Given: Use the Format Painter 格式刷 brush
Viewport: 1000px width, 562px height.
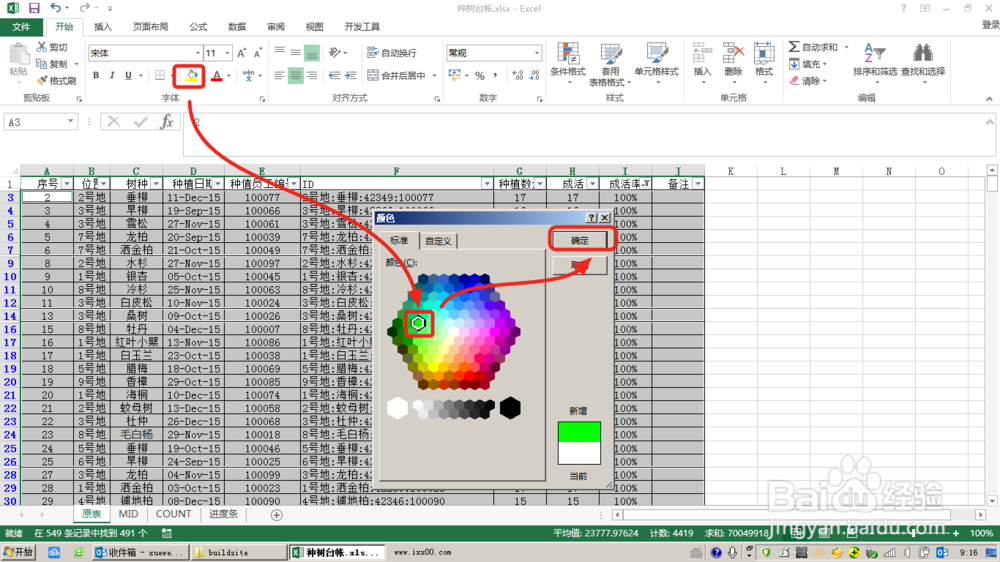Looking at the screenshot, I should (56, 81).
